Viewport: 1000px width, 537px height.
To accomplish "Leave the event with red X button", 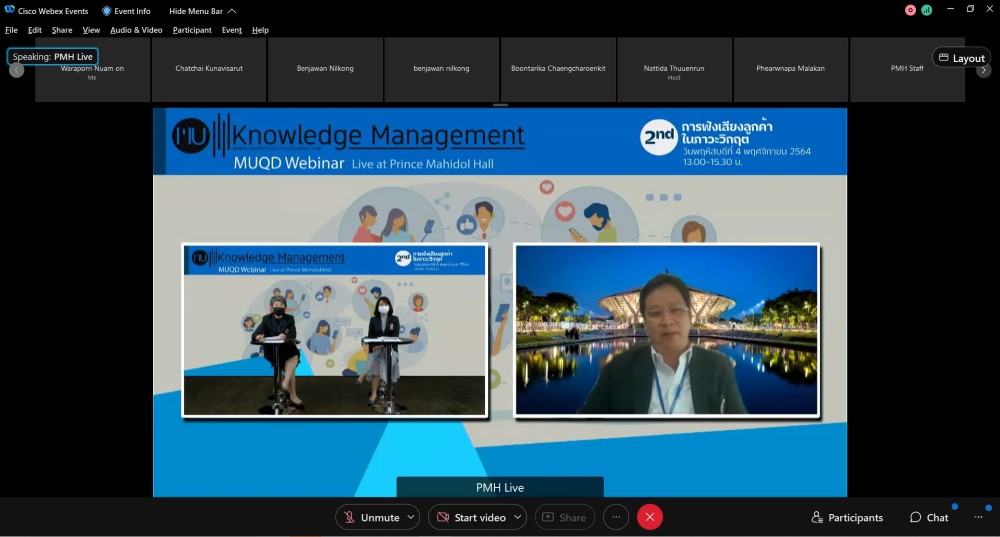I will point(650,517).
